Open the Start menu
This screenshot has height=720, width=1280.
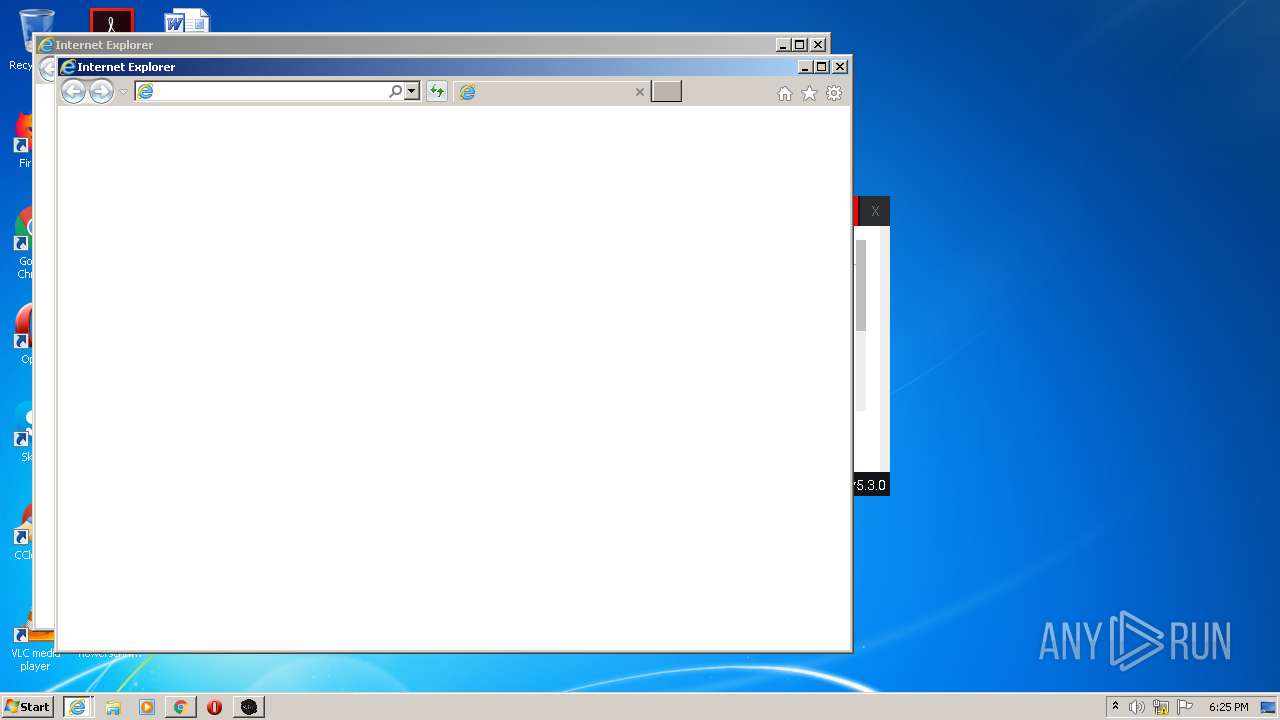[x=27, y=707]
